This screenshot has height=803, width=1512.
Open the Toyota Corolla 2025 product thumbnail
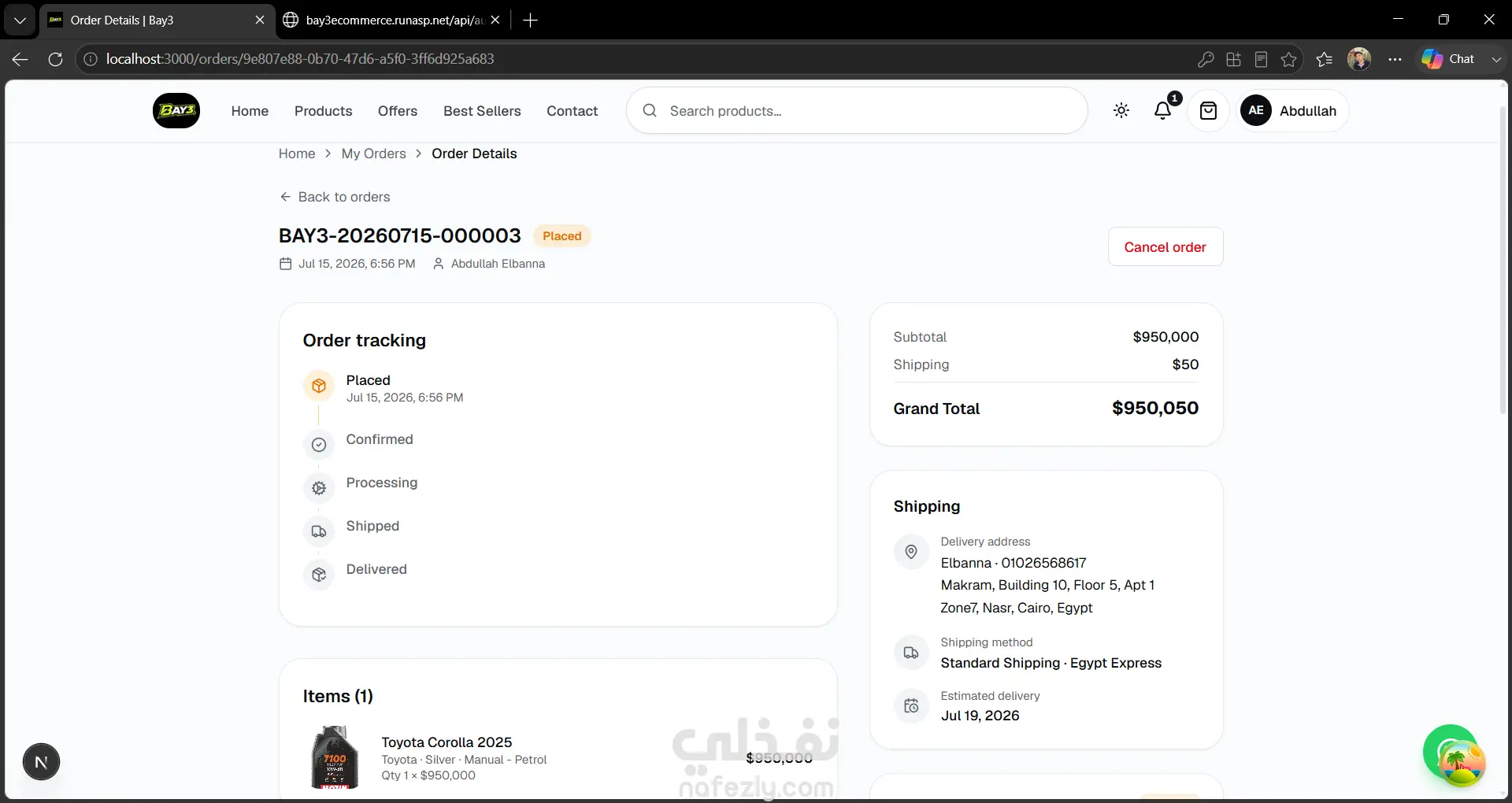pos(335,757)
